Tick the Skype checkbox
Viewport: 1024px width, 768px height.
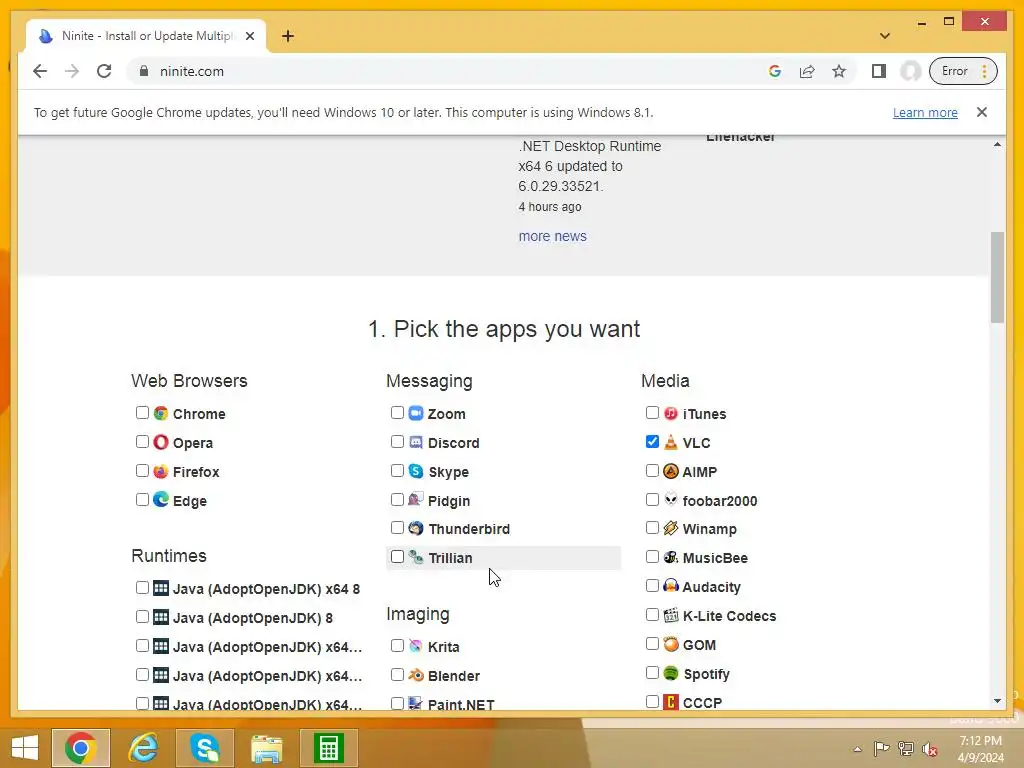397,471
